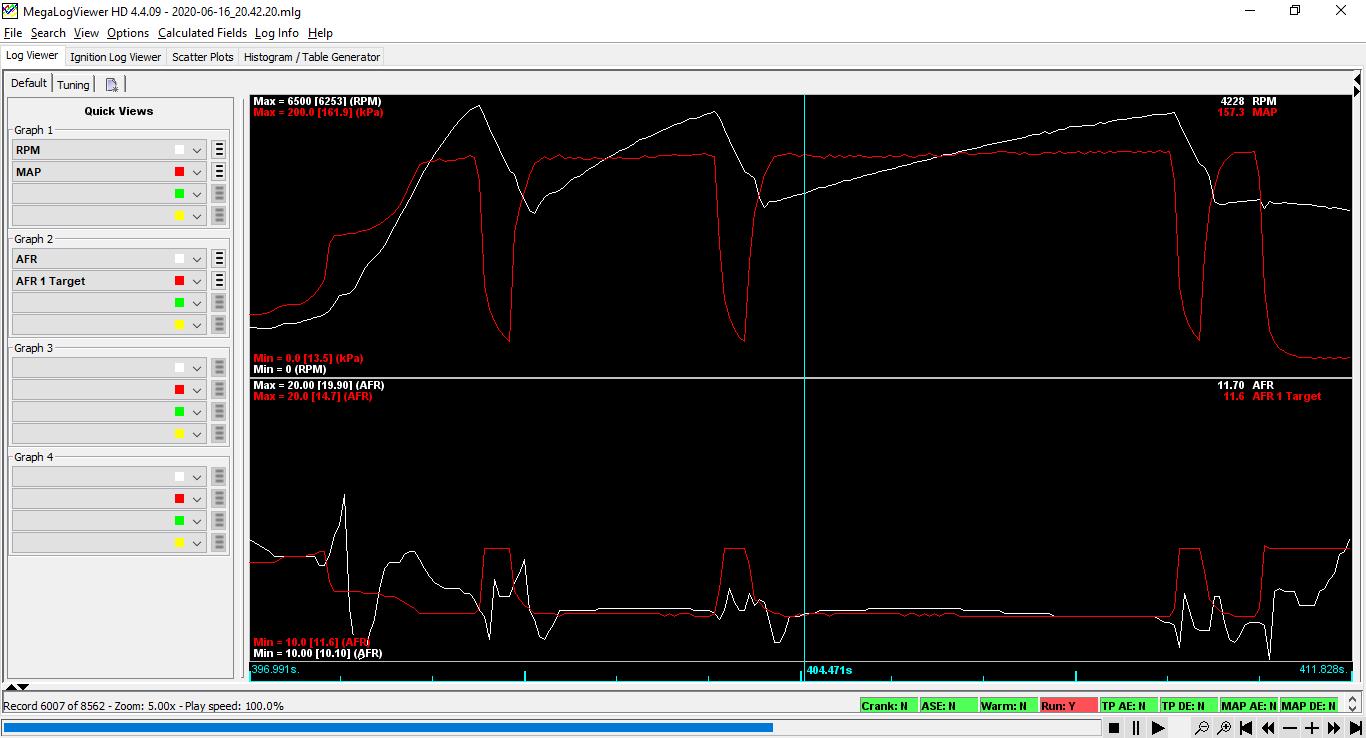Image resolution: width=1366 pixels, height=738 pixels.
Task: Click the new quick view tab icon
Action: [112, 85]
